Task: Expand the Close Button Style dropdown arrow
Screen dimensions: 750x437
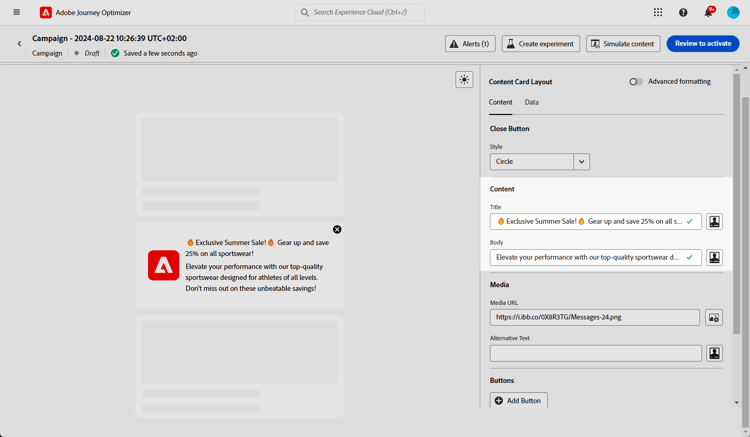Action: (581, 162)
